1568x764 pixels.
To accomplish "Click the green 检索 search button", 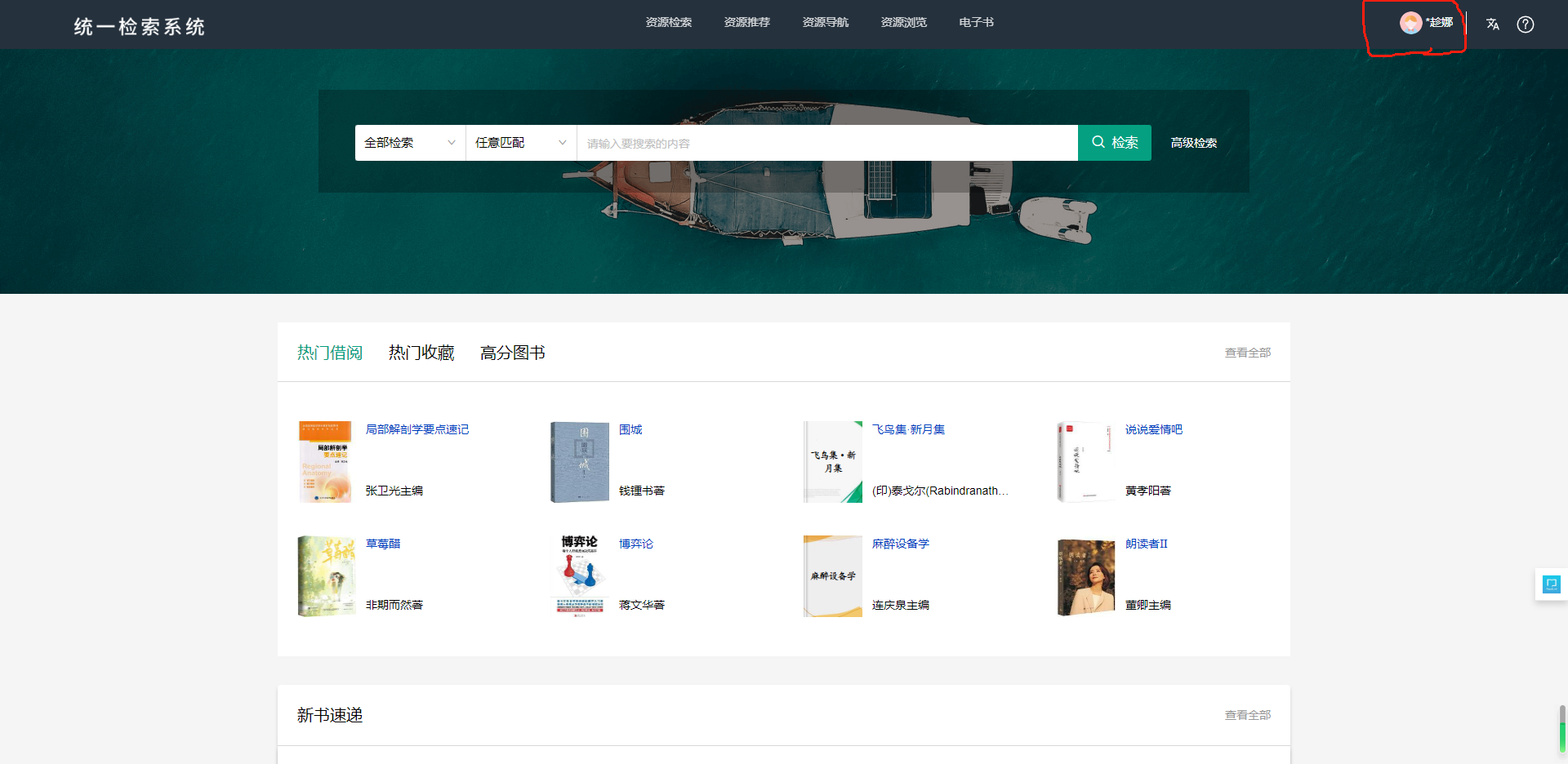I will [1114, 143].
